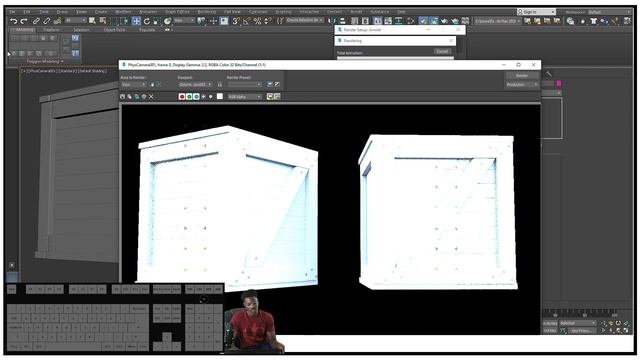This screenshot has height=360, width=640.
Task: Open the Production render mode dropdown
Action: (522, 84)
